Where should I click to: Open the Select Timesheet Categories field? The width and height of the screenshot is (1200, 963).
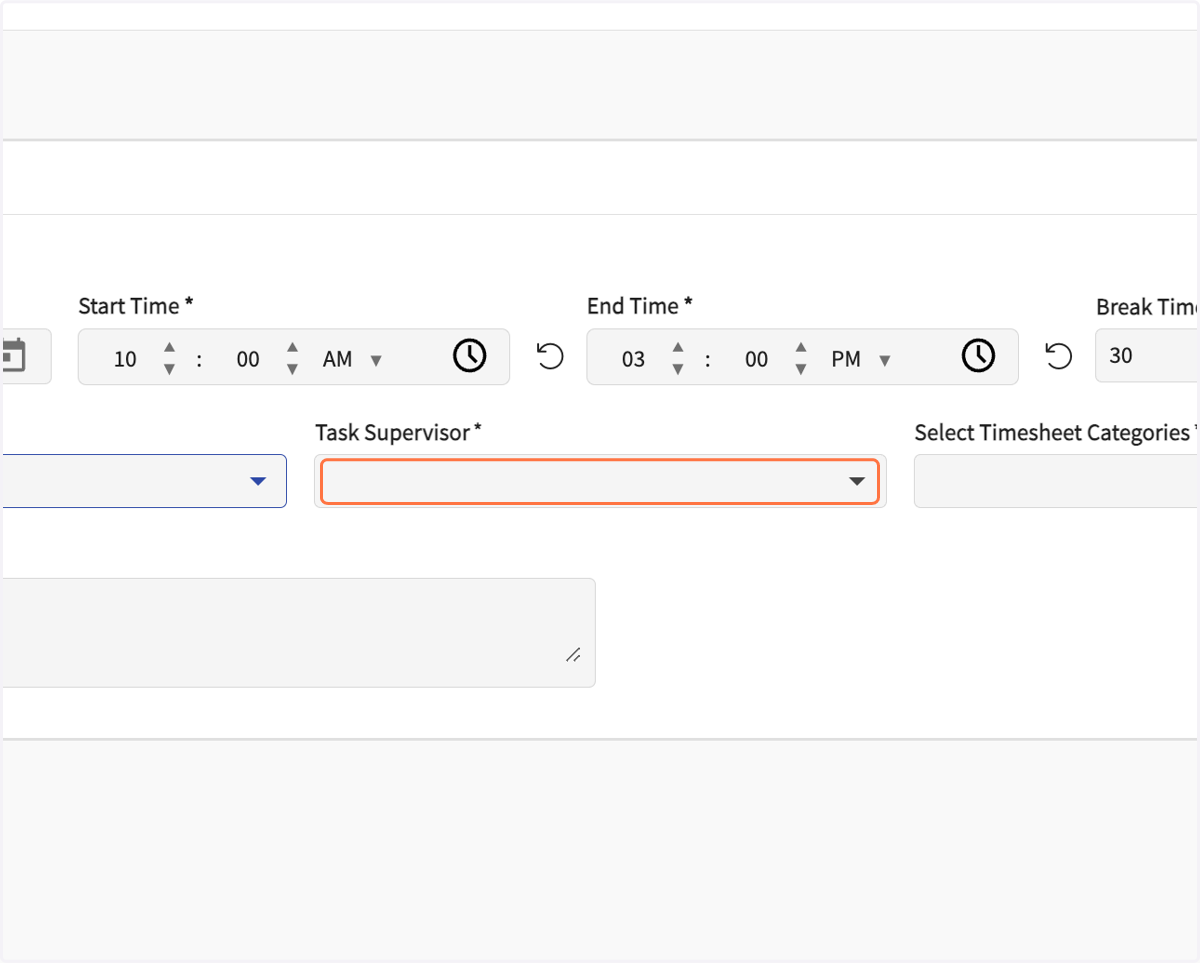point(1057,481)
